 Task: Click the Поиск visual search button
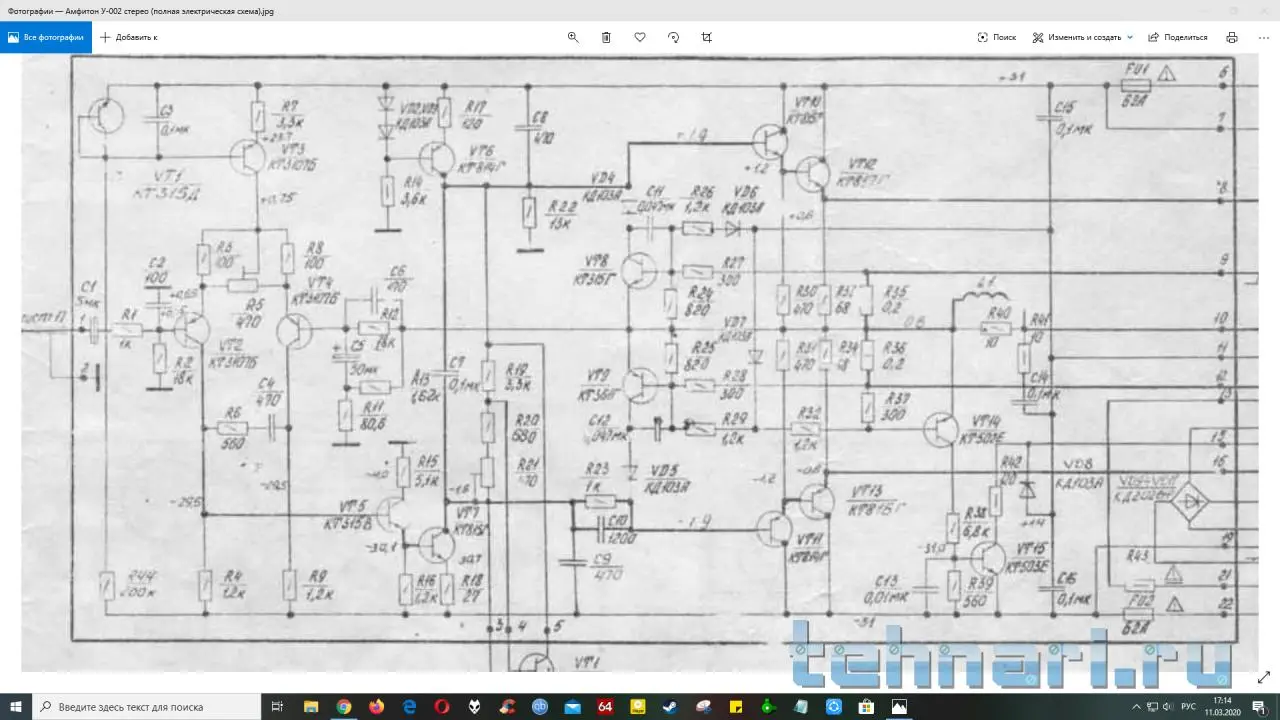pos(996,37)
